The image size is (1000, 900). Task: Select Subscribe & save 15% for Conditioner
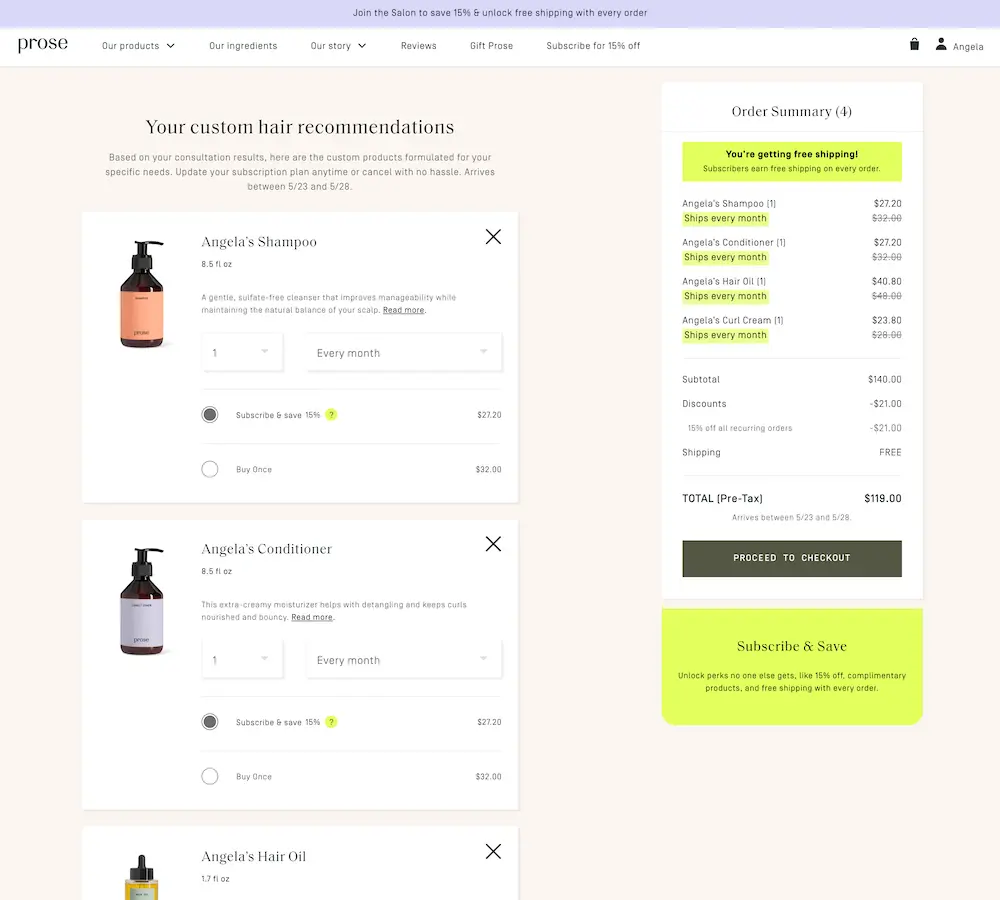pos(210,722)
